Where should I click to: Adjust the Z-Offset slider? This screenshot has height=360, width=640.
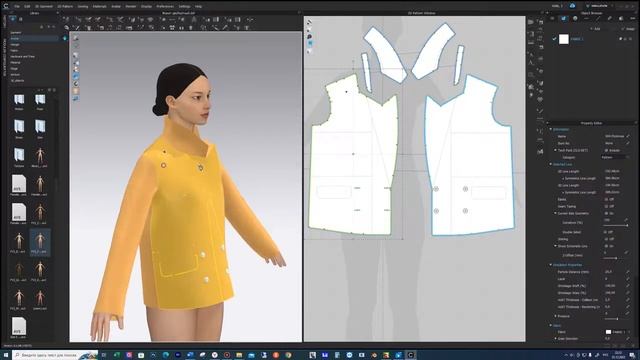[x=616, y=258]
